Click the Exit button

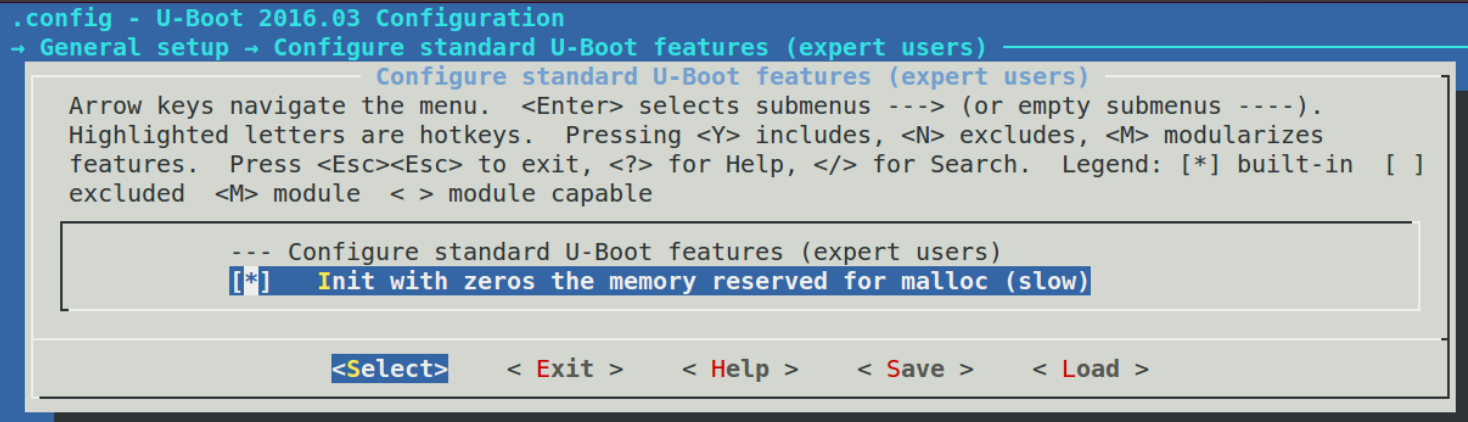pyautogui.click(x=565, y=369)
